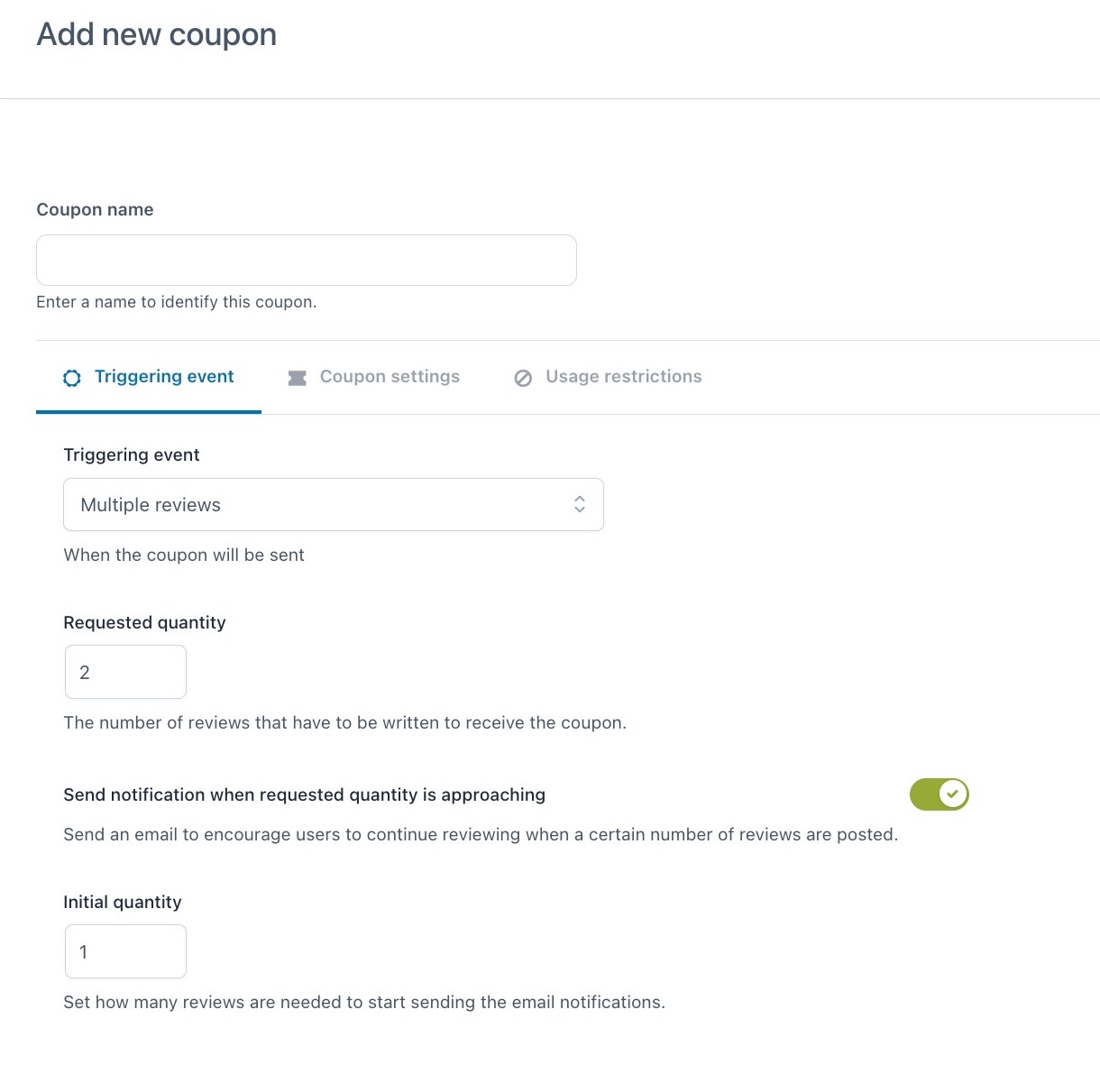Open the Usage restrictions tab
The image size is (1100, 1092).
(623, 377)
